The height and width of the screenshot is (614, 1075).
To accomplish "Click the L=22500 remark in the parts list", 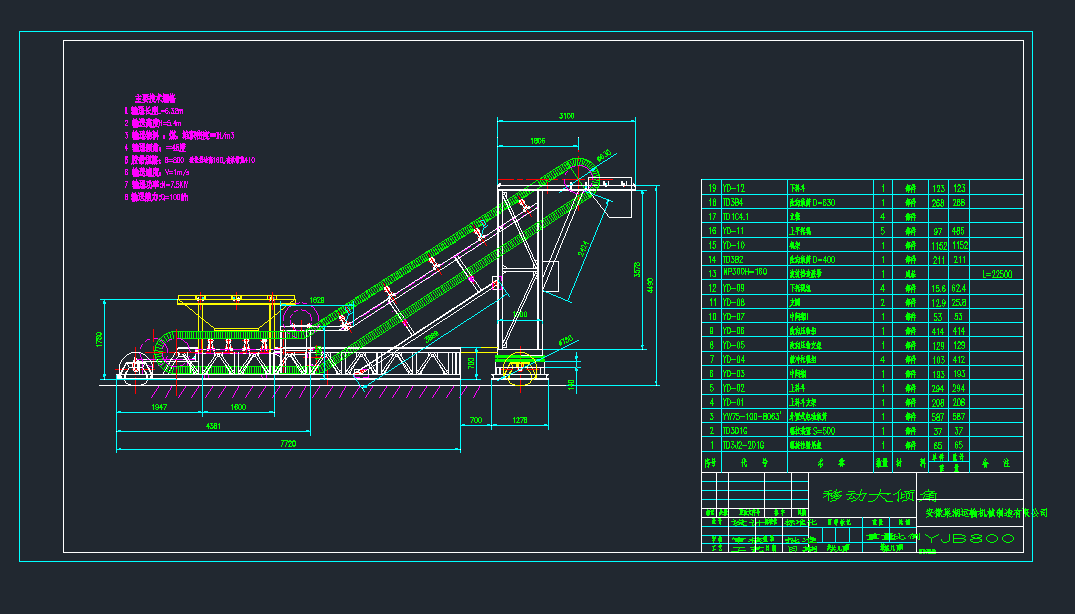I will click(997, 273).
